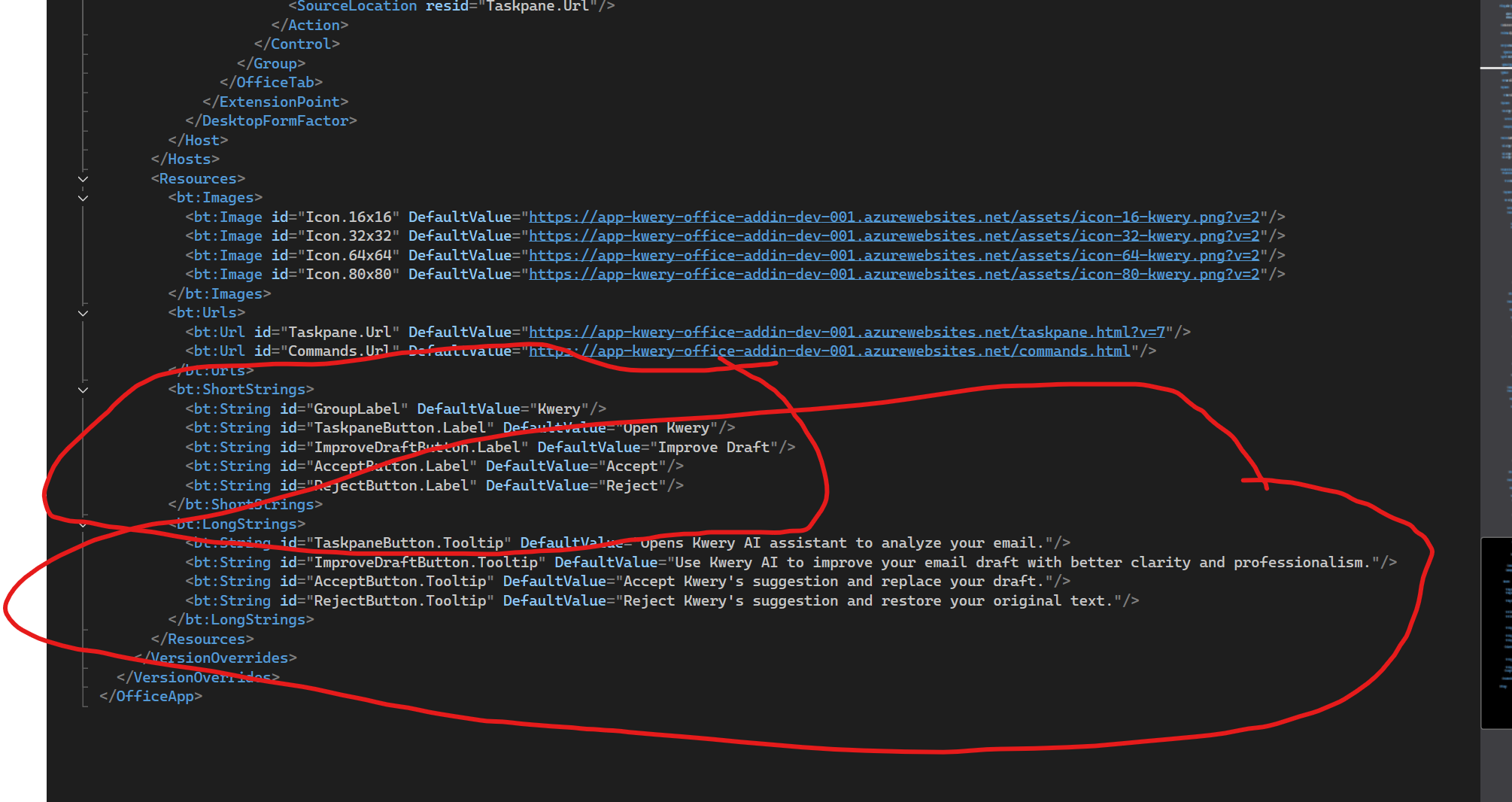Click the "GroupLabel" id value
Viewport: 1512px width, 802px height.
[357, 409]
